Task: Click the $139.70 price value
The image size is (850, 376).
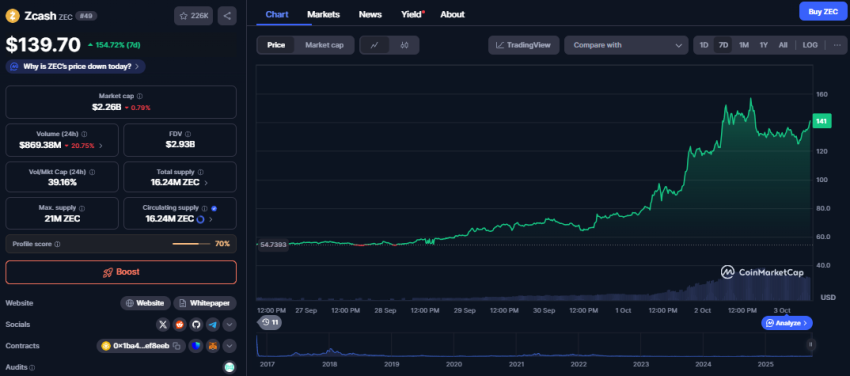Action: coord(43,44)
